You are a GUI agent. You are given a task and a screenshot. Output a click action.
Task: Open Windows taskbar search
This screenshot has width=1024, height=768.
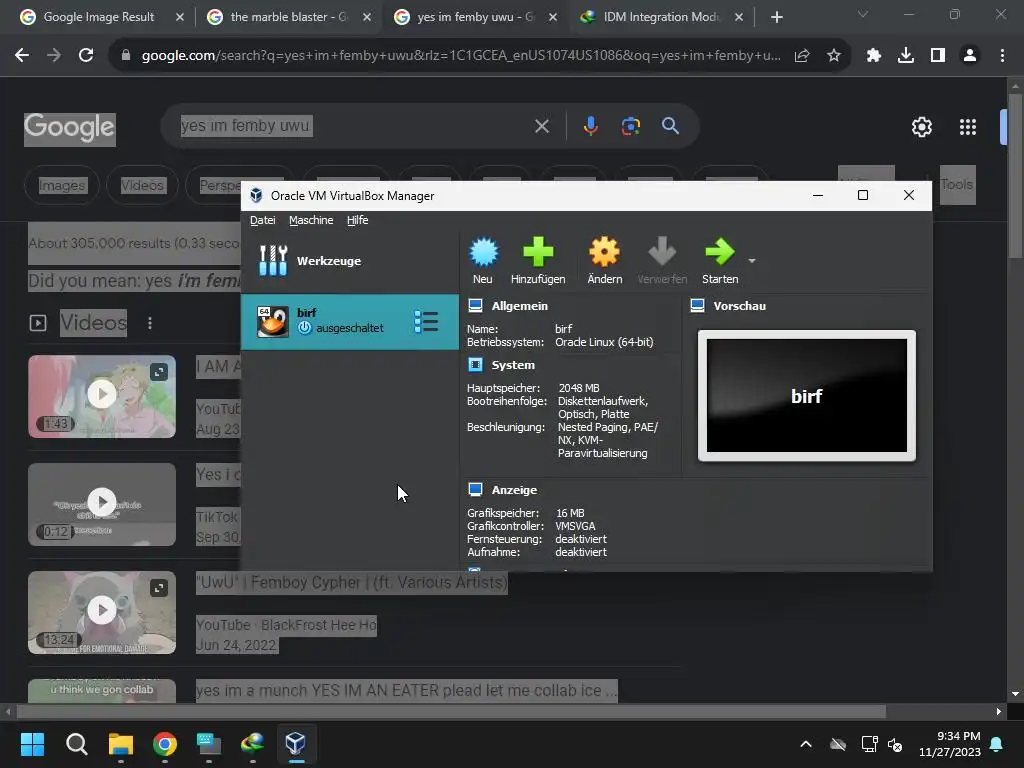(x=76, y=744)
